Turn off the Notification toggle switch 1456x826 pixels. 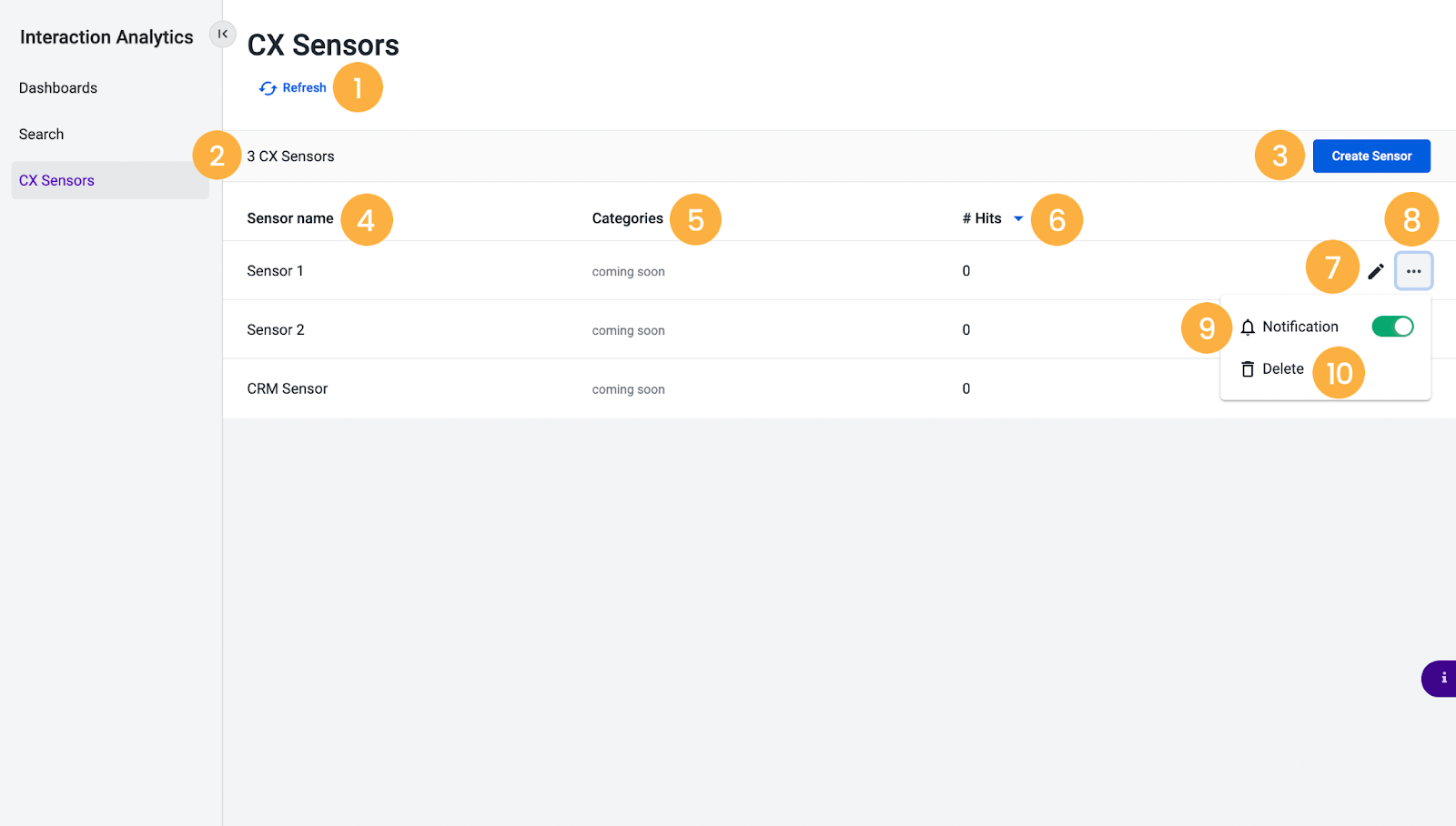pos(1392,327)
